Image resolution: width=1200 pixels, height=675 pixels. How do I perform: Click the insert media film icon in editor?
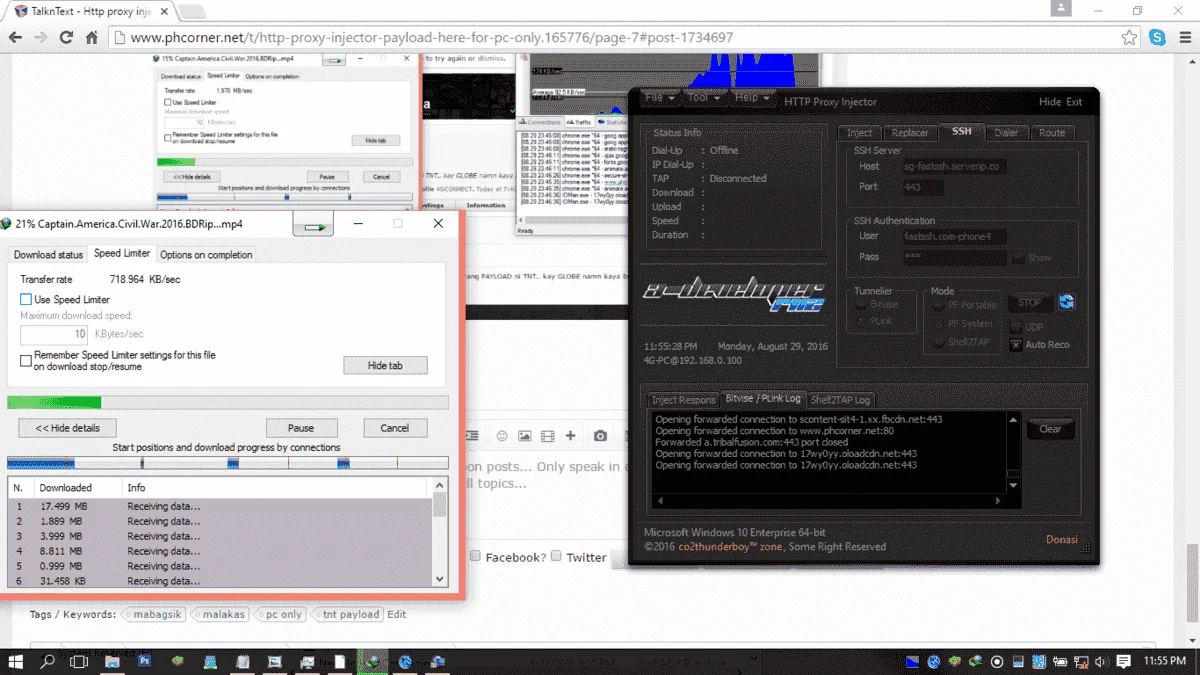(x=547, y=436)
